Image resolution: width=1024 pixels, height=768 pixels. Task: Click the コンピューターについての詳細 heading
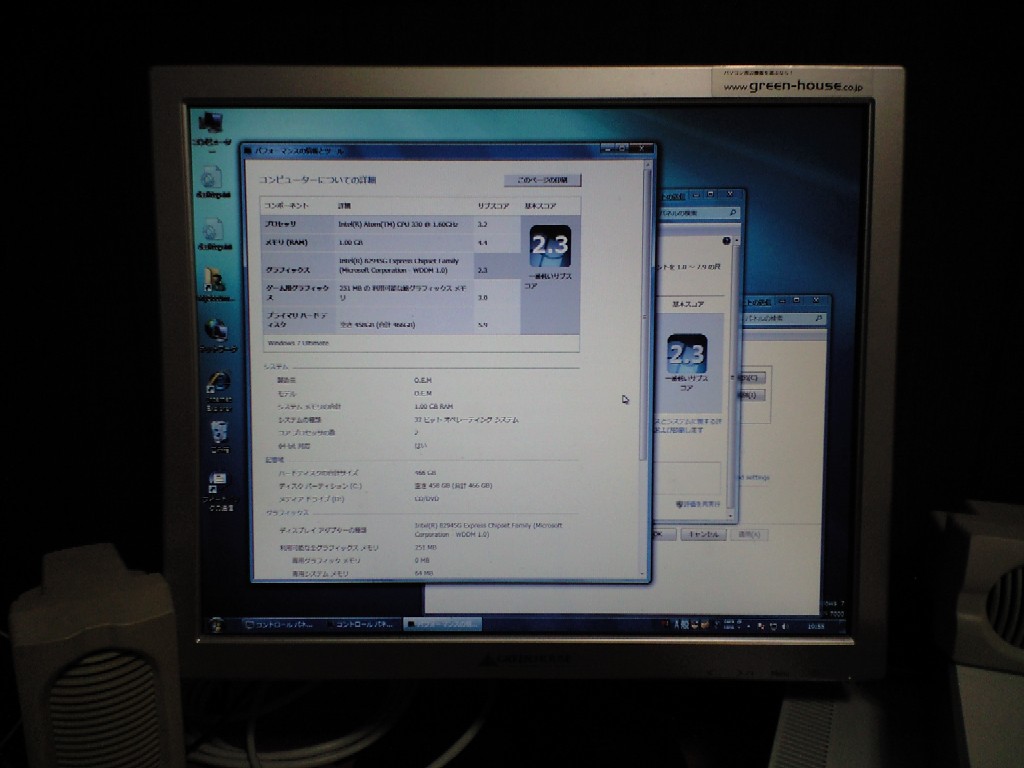(x=317, y=180)
